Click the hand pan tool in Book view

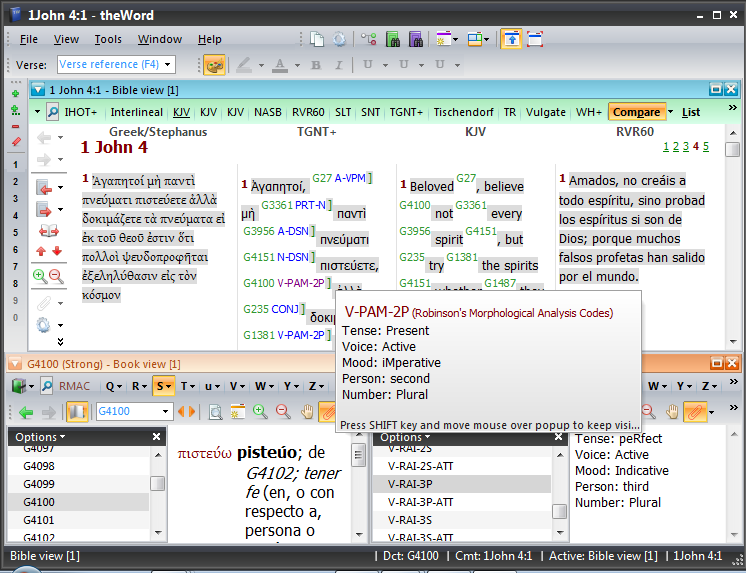(x=307, y=412)
